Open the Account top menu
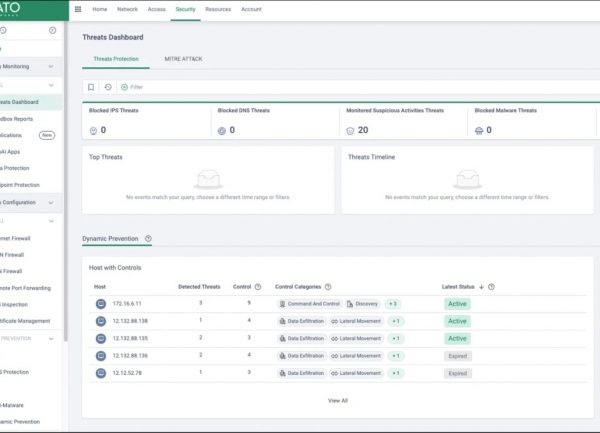600x433 pixels. pyautogui.click(x=251, y=9)
